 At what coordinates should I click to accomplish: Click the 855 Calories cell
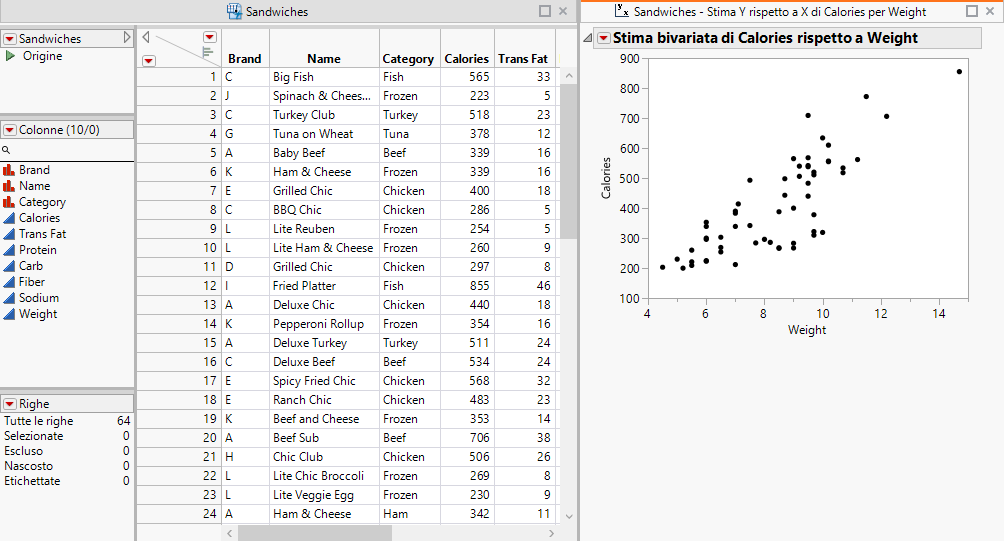tap(467, 286)
